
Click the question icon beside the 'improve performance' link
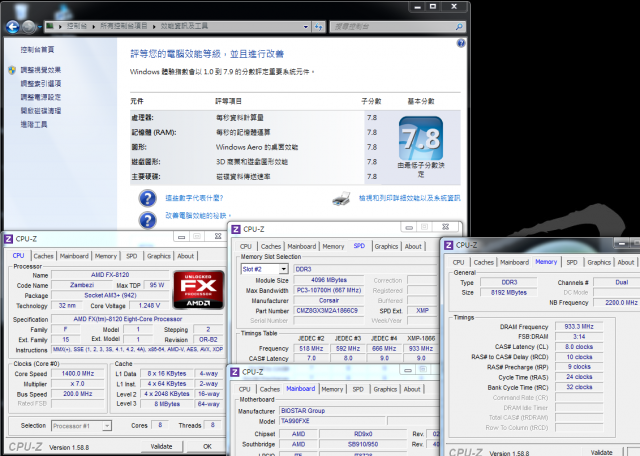tap(147, 220)
